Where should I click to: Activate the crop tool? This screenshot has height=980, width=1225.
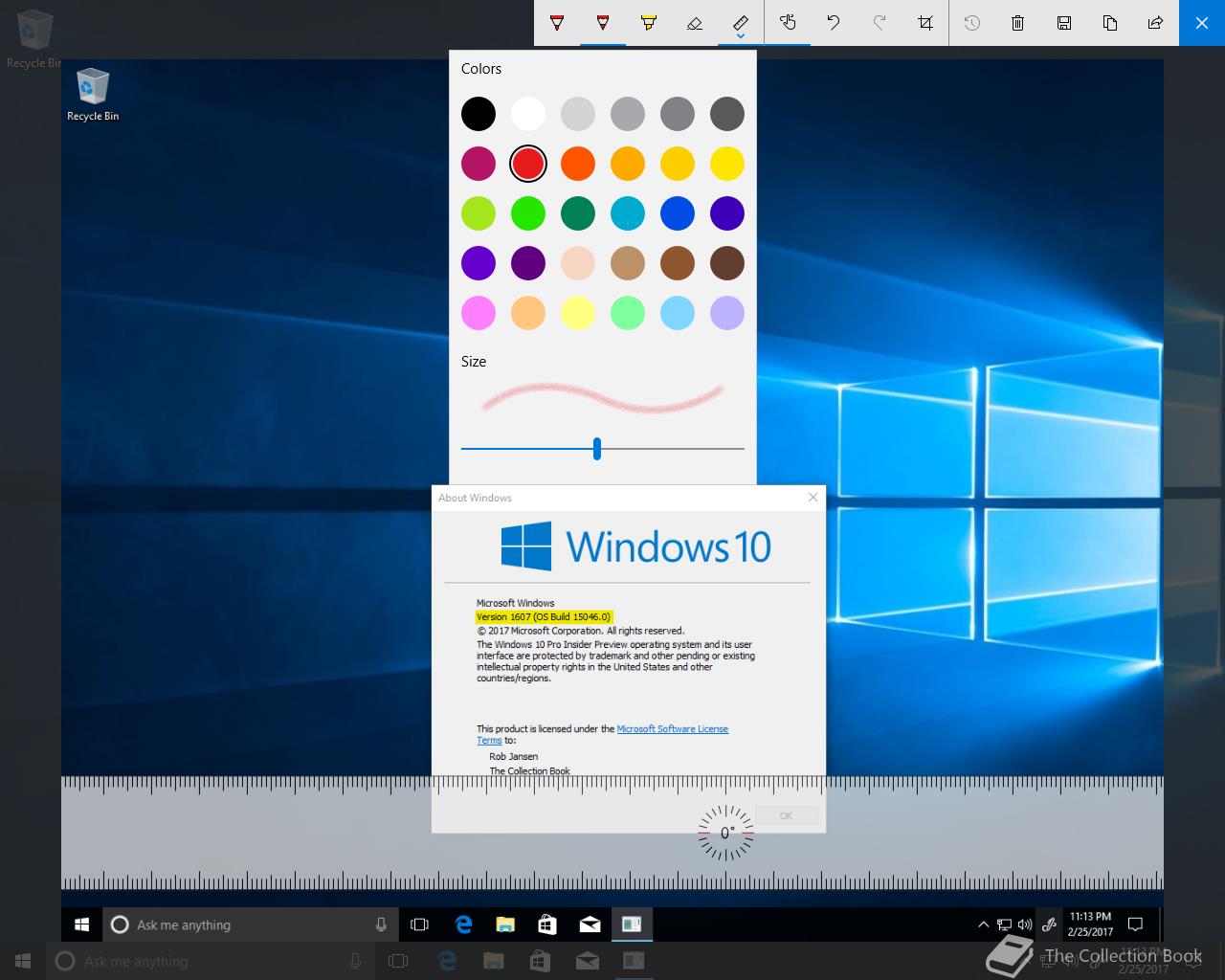point(925,23)
